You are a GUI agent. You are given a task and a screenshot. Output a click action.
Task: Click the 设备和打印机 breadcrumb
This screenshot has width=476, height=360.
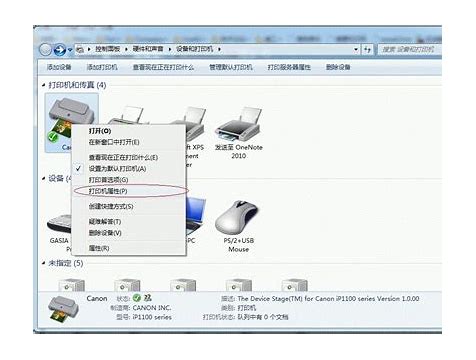tap(195, 49)
